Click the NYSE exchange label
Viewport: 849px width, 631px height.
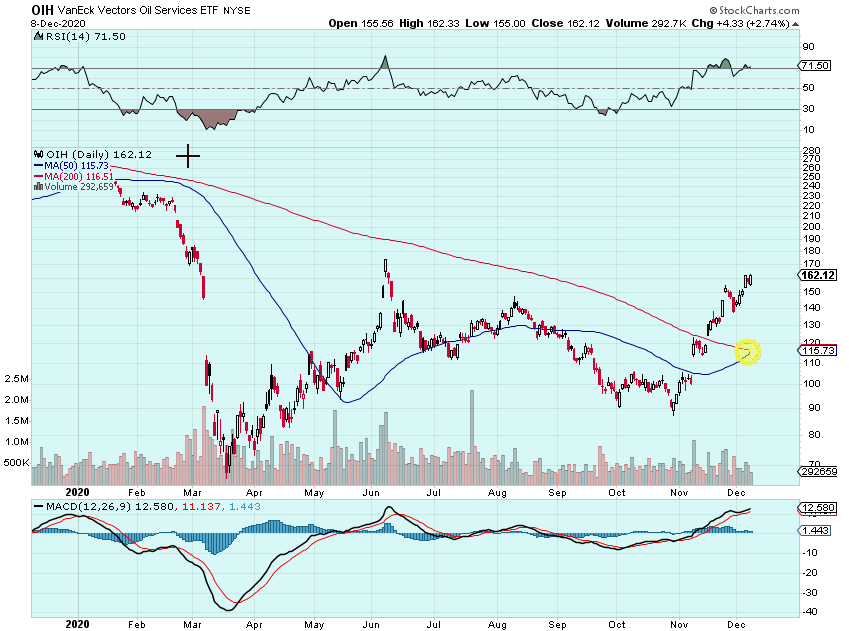point(237,10)
